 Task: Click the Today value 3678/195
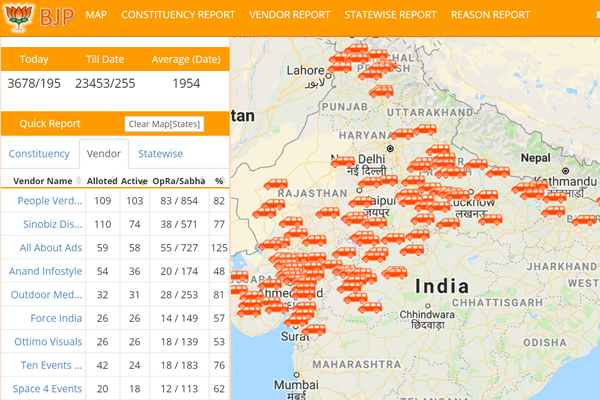(34, 83)
